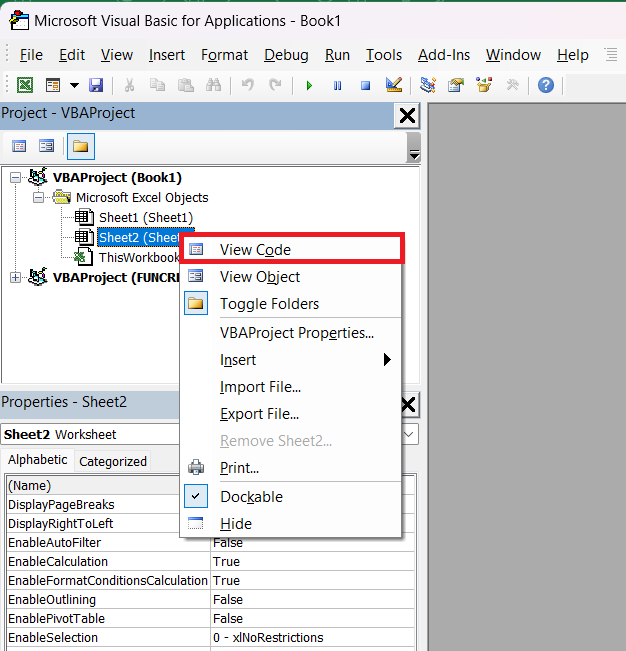
Task: Open Properties Window toolbar icon
Action: 456,85
